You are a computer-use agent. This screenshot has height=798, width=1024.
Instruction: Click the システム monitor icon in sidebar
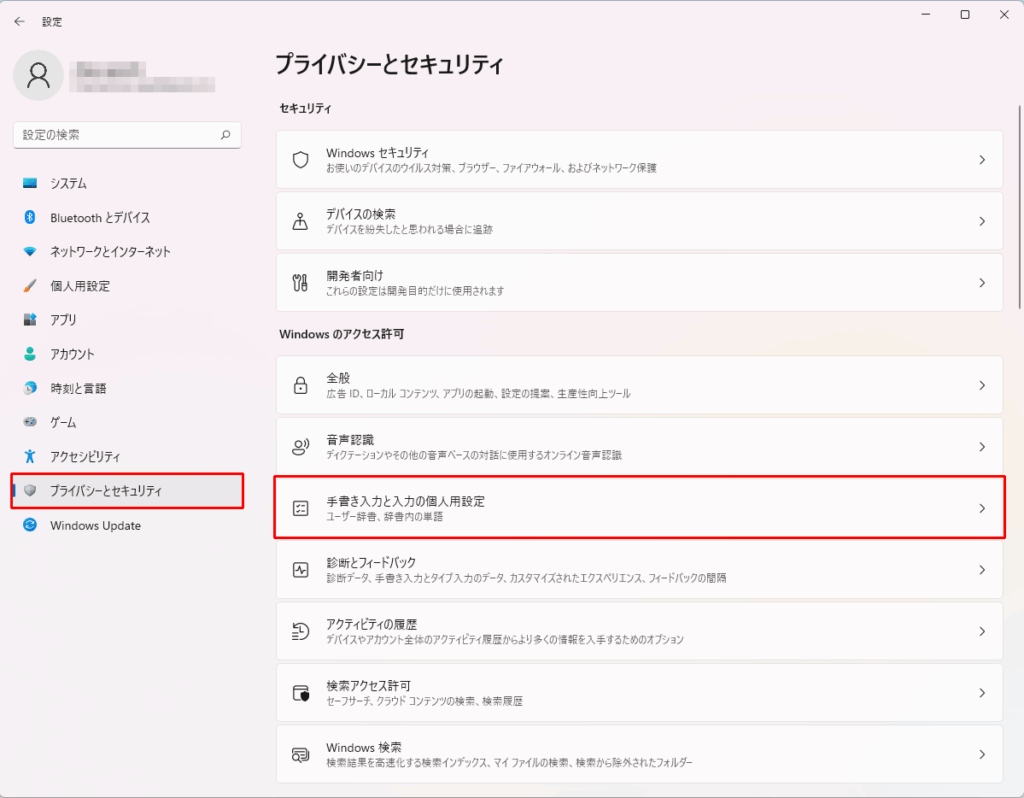[x=30, y=184]
